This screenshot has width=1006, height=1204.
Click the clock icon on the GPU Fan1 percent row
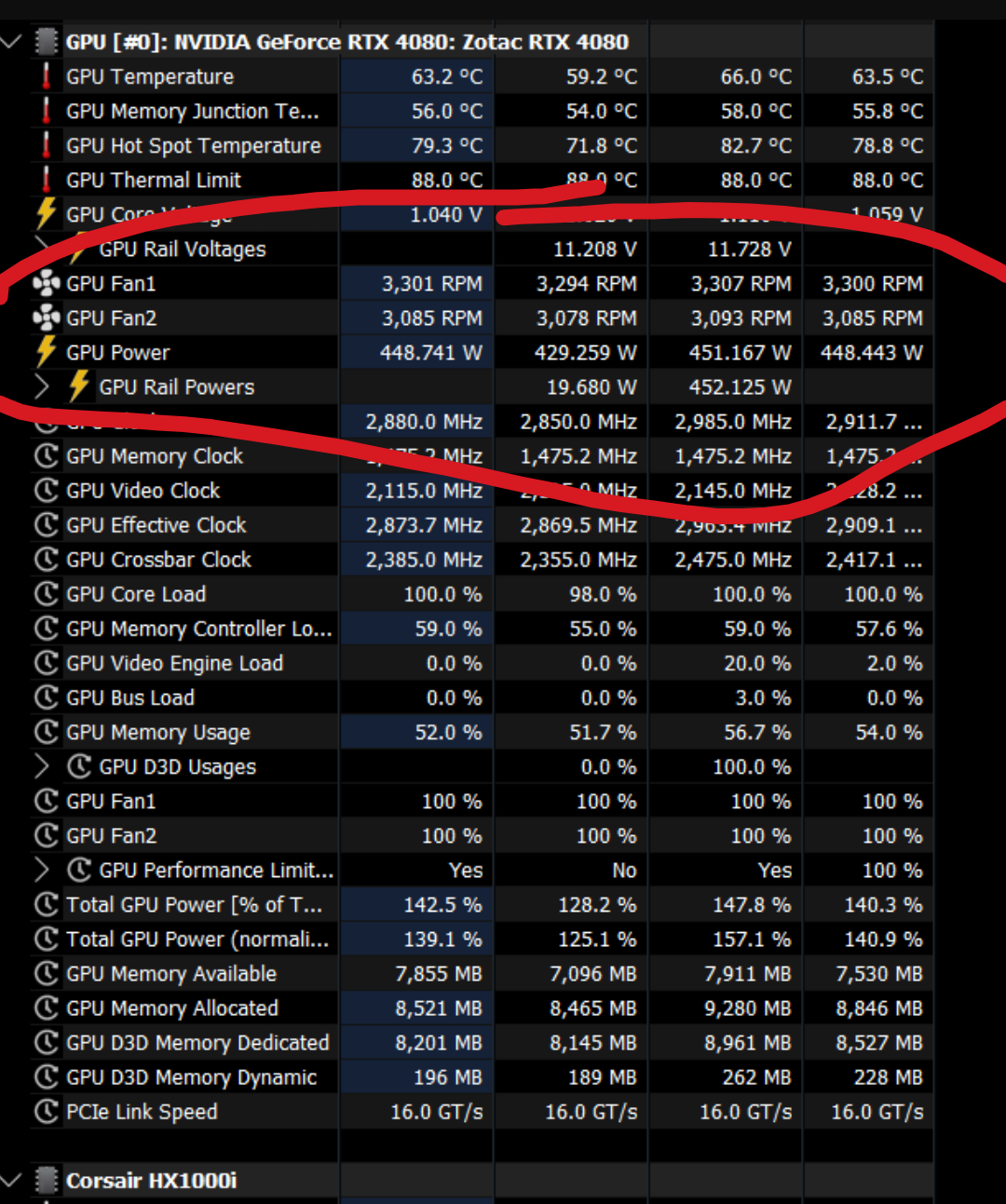coord(46,801)
